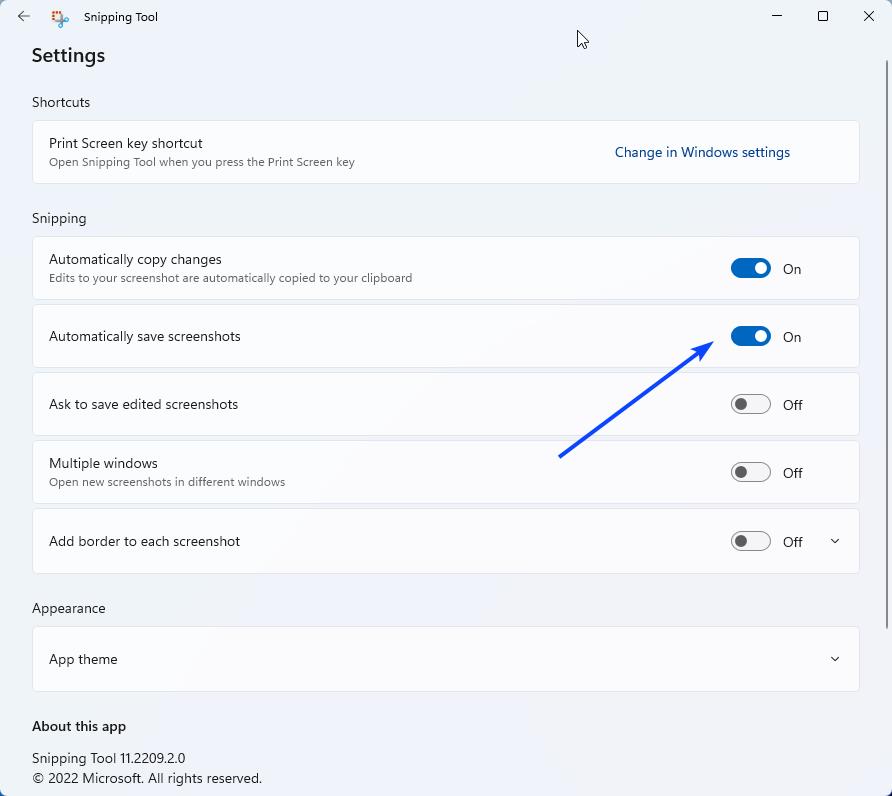Turn on Multiple windows switch
The image size is (892, 796).
pos(750,472)
